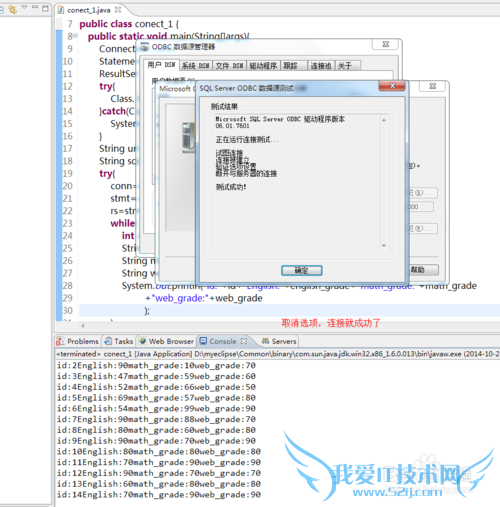Viewport: 500px width, 507px height.
Task: Click console line starting id:8English:80
Action: pyautogui.click(x=156, y=430)
